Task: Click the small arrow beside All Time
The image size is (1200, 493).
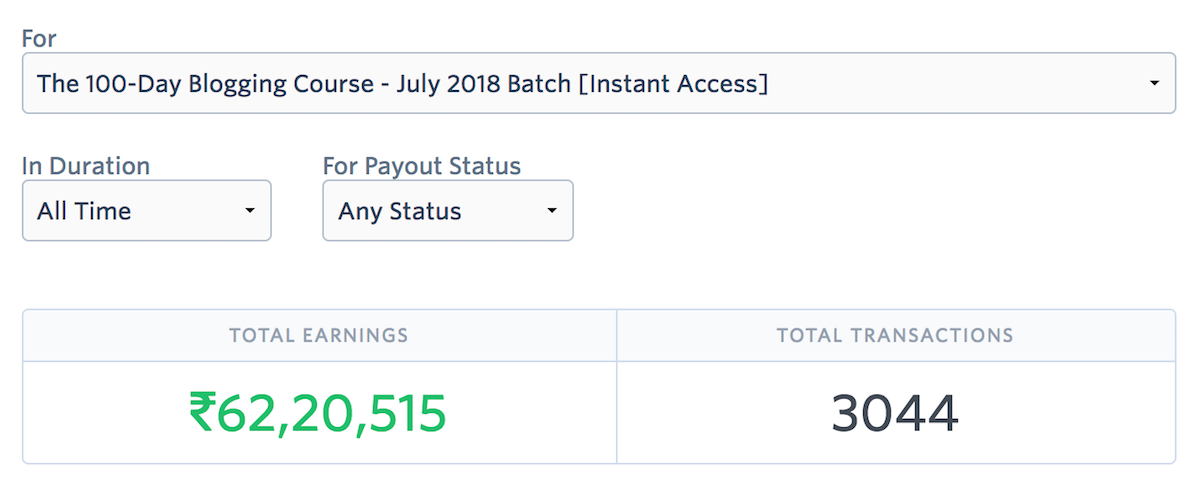Action: 249,211
